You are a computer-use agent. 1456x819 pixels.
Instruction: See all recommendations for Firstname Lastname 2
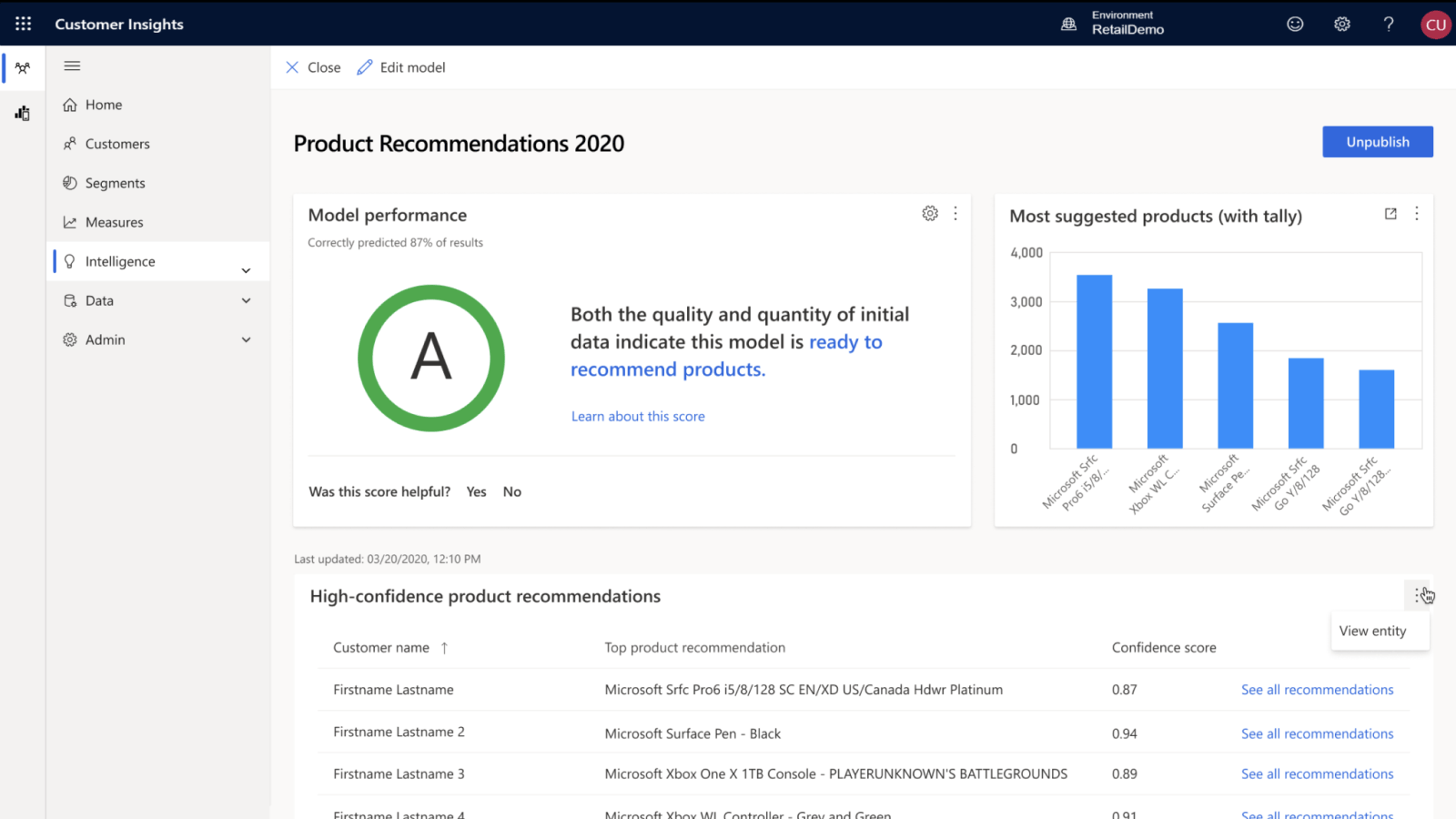(1317, 733)
